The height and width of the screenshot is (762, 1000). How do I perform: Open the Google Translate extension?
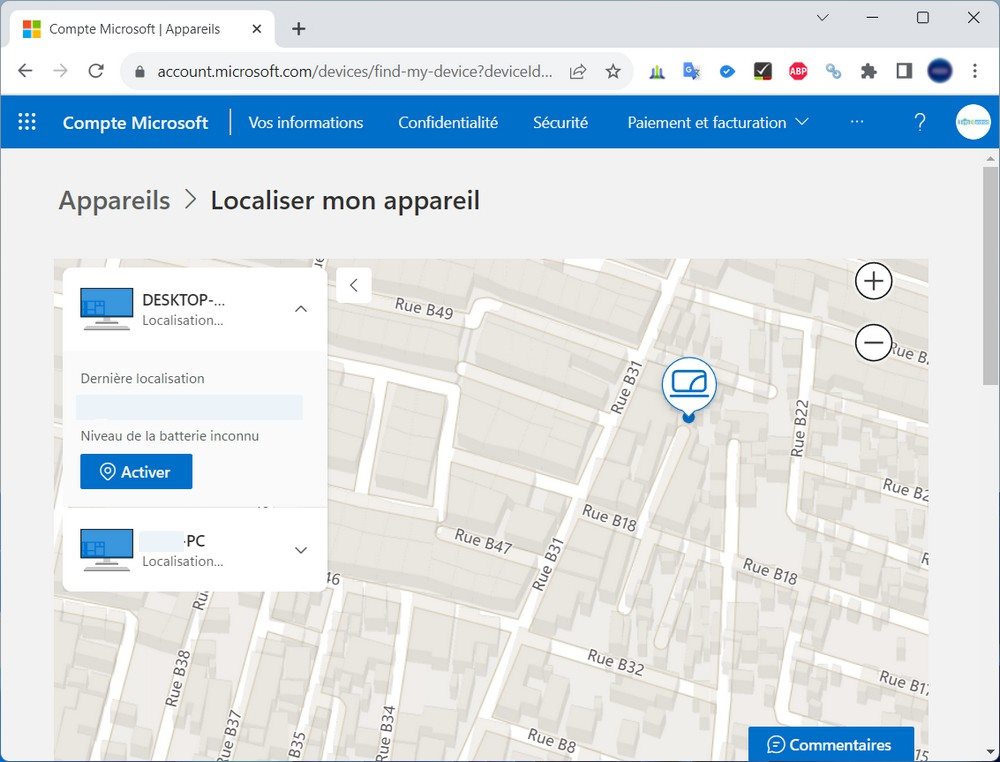tap(691, 71)
